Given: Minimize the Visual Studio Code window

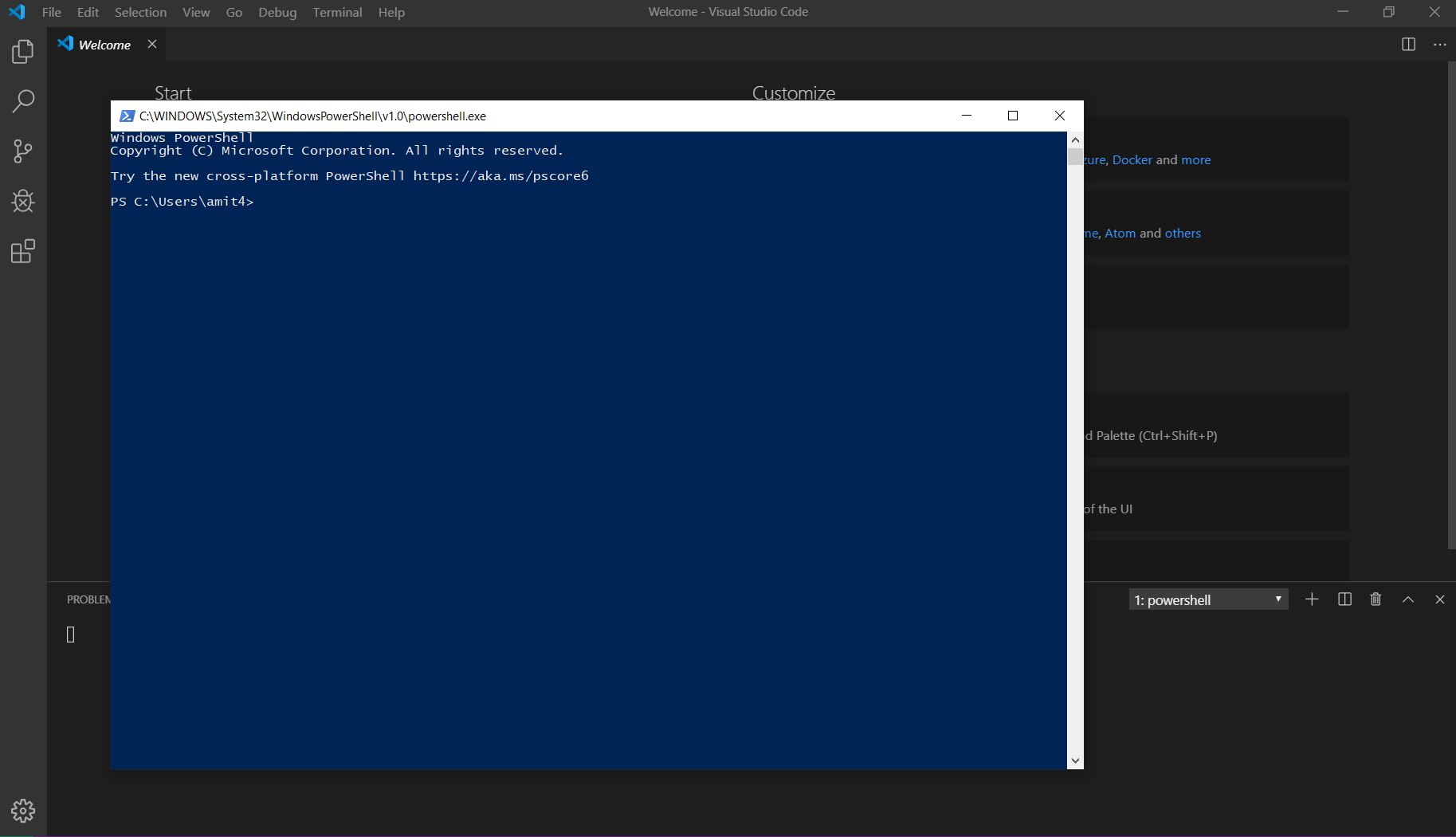Looking at the screenshot, I should (1343, 12).
